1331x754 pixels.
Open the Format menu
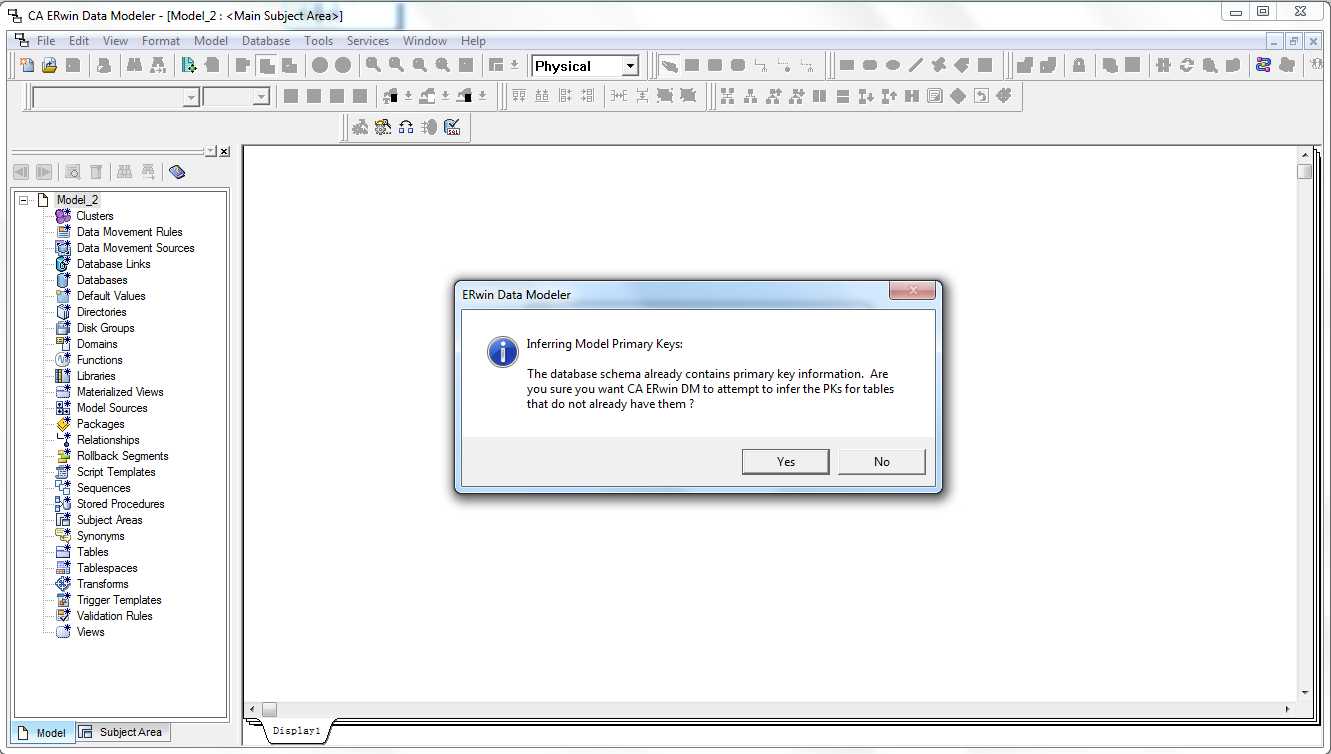point(161,41)
